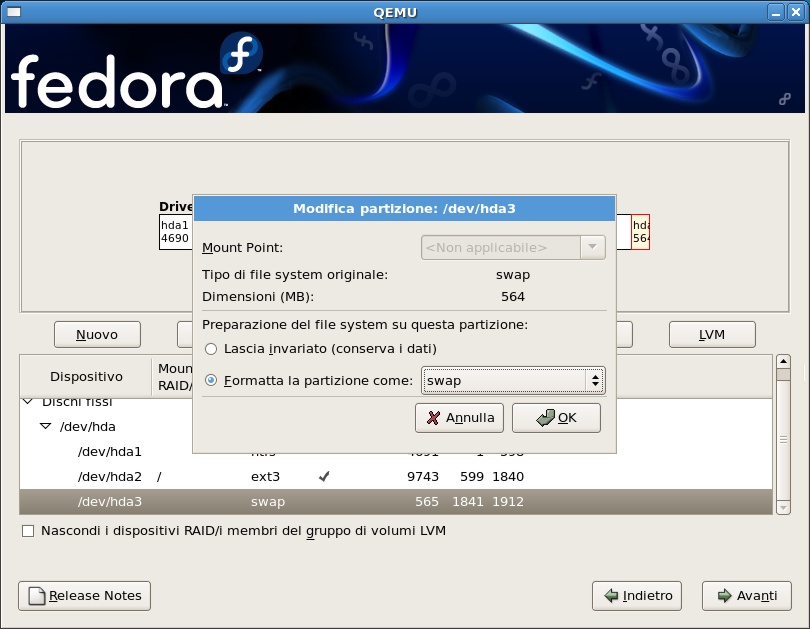Viewport: 810px width, 629px height.
Task: Click the right arrow icon on Avanti
Action: pos(725,596)
